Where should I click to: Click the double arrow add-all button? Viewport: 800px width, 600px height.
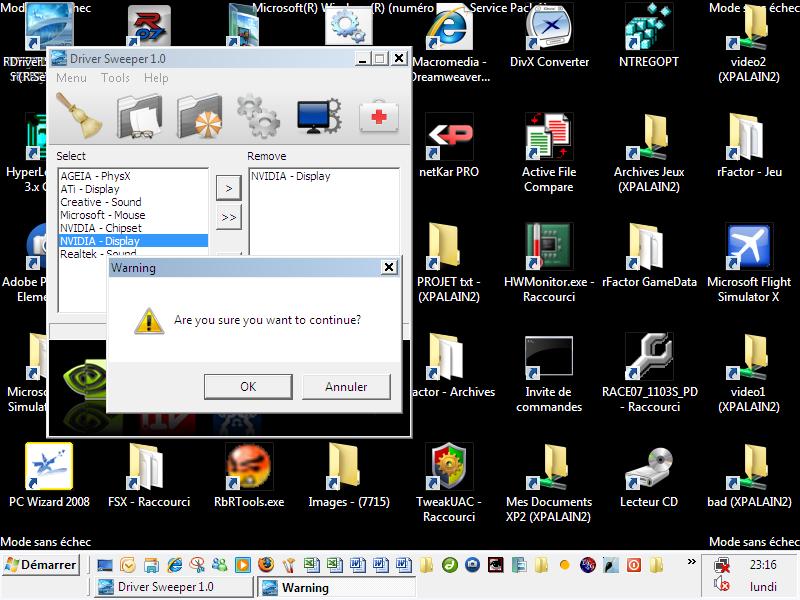[229, 217]
